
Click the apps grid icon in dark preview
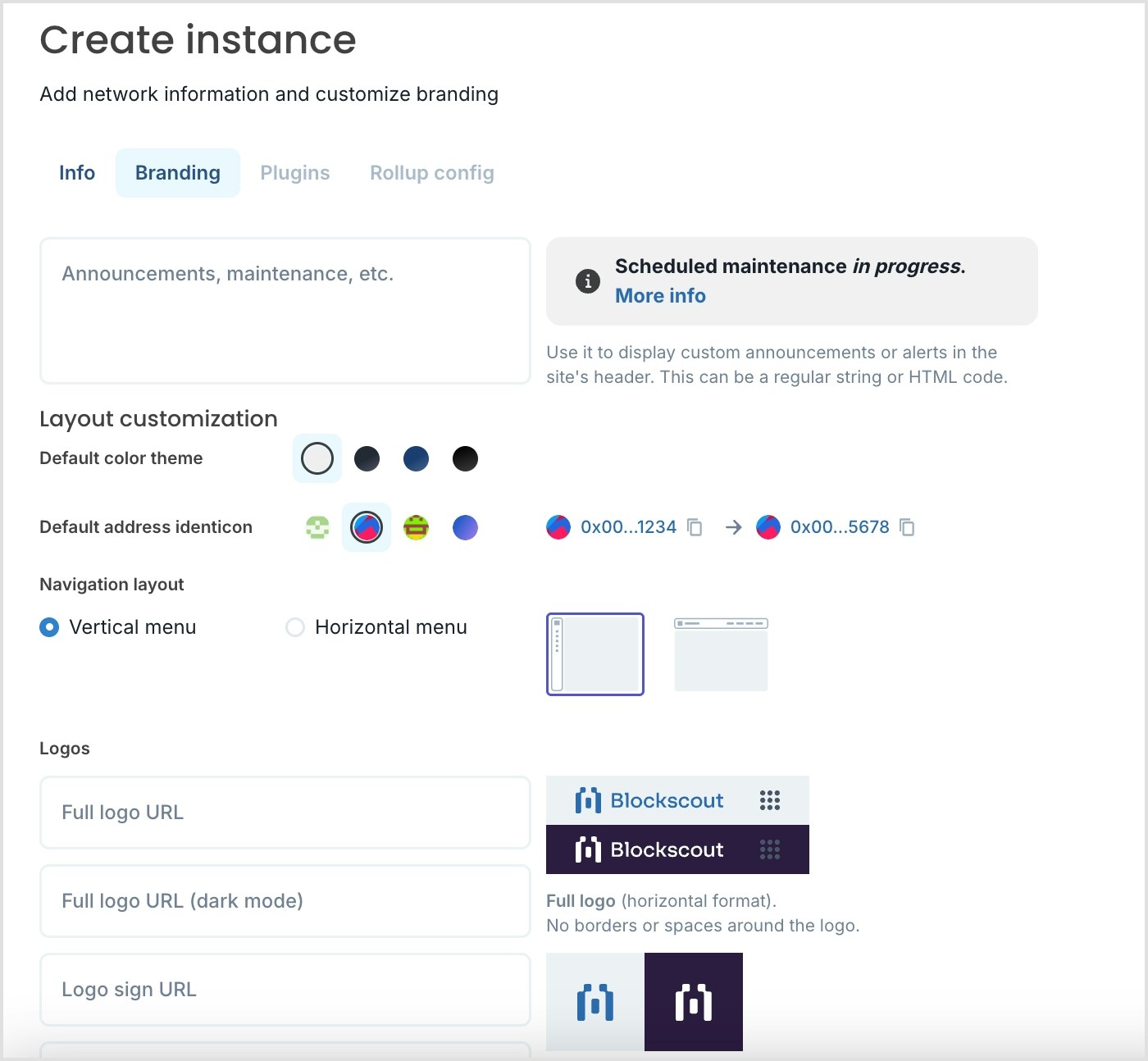tap(770, 849)
